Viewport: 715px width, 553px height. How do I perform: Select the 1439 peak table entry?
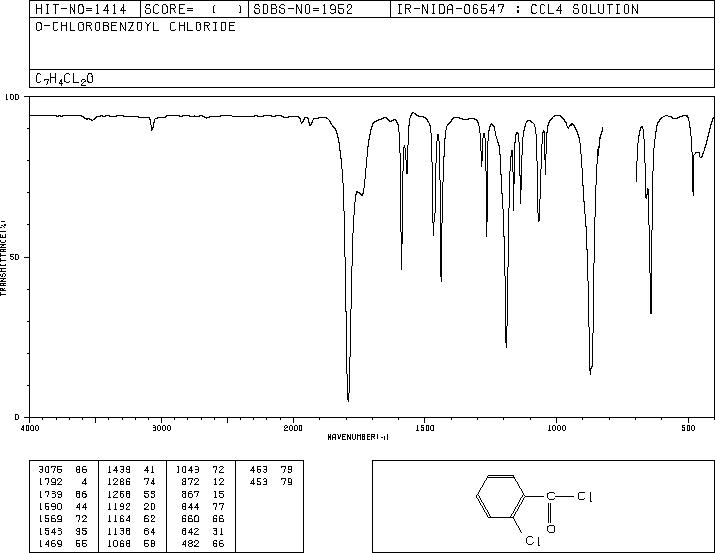click(x=119, y=470)
